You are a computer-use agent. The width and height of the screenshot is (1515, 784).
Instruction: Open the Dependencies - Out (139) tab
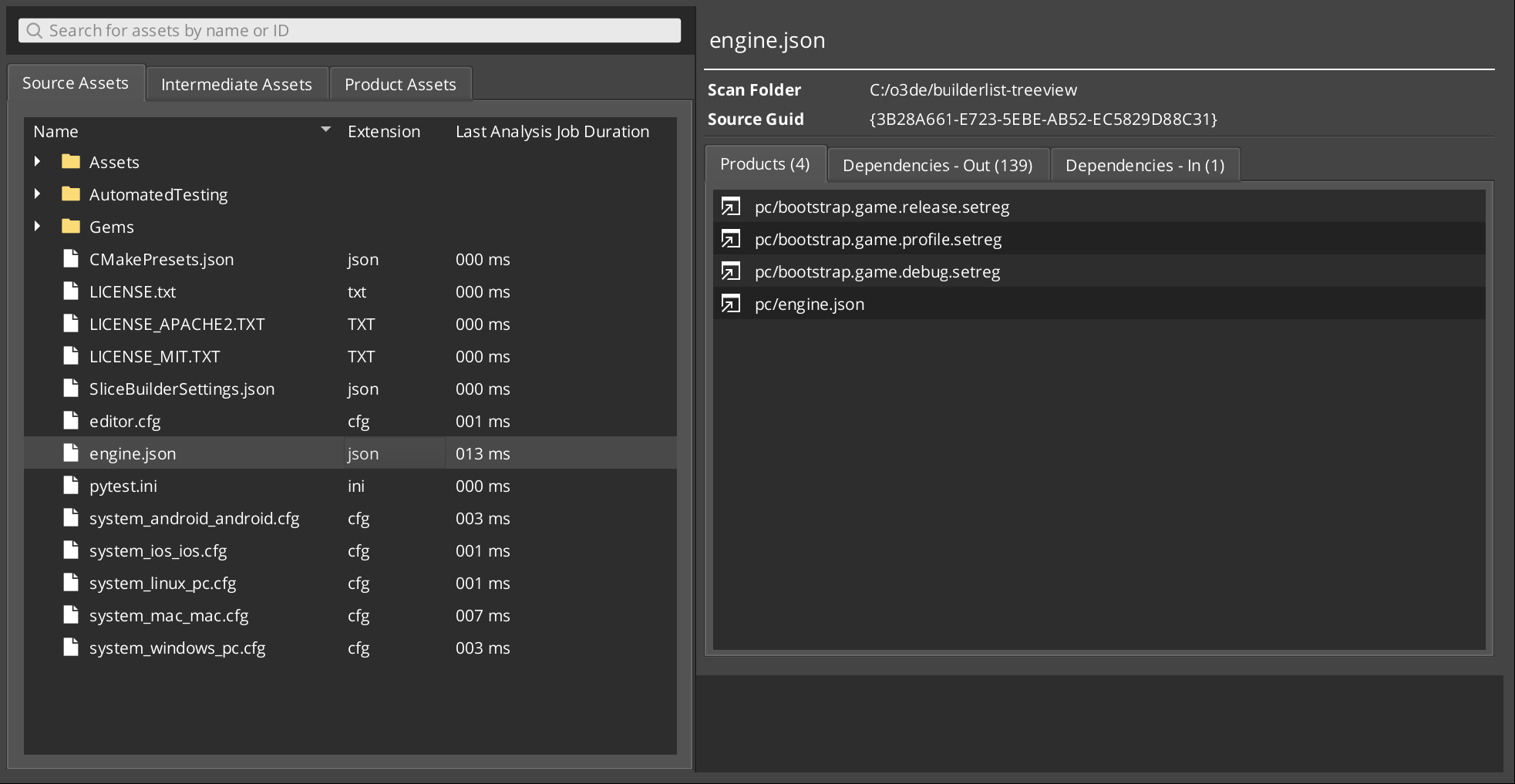click(937, 164)
